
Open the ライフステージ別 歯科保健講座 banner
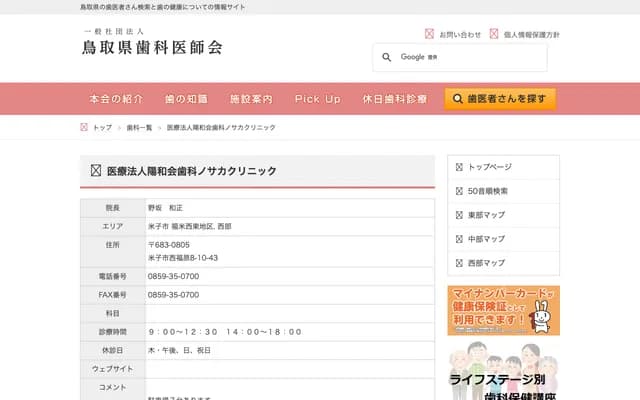pyautogui.click(x=503, y=371)
